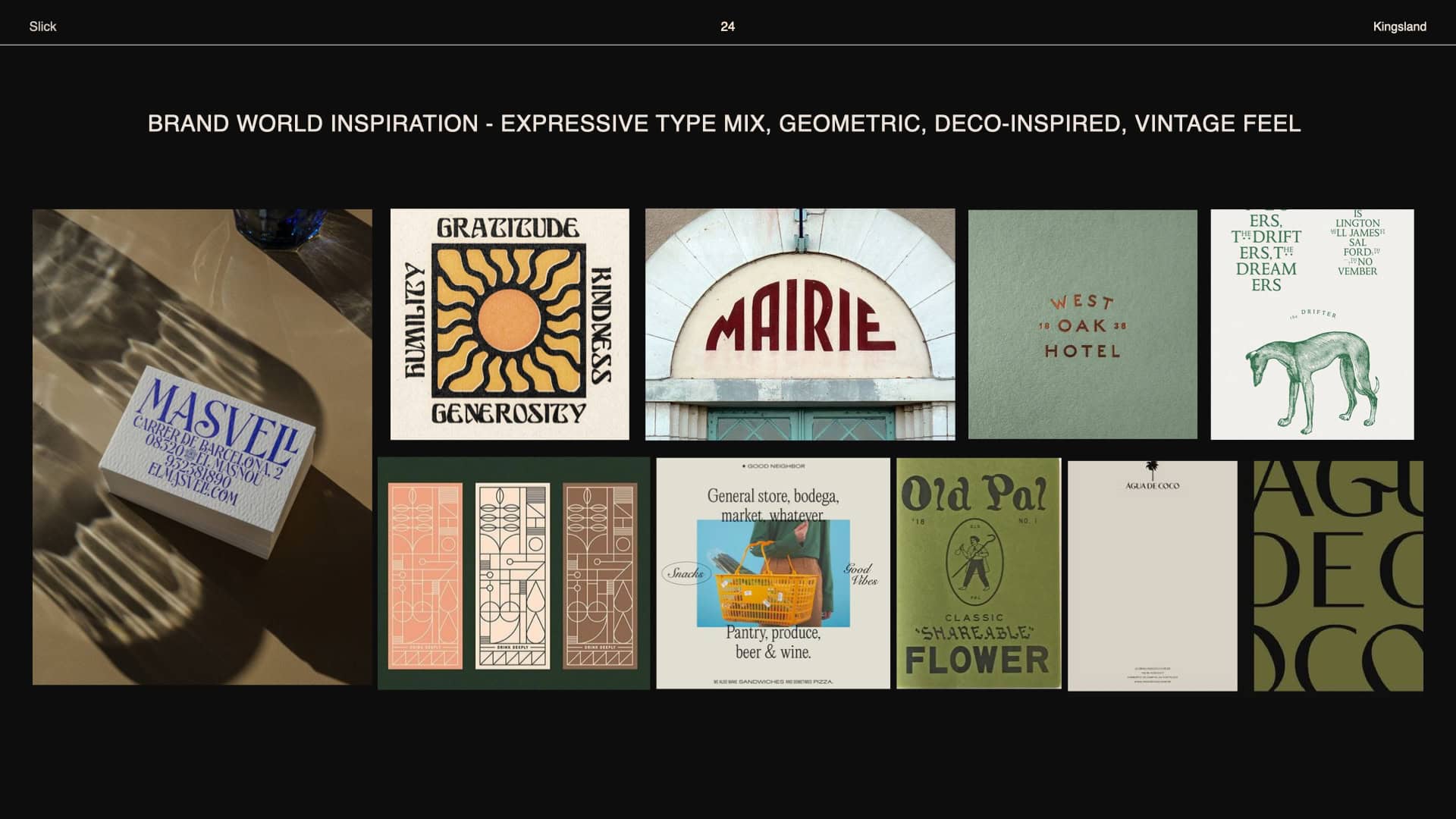
Task: Click the MAIRIE arch sign photo
Action: click(x=800, y=324)
